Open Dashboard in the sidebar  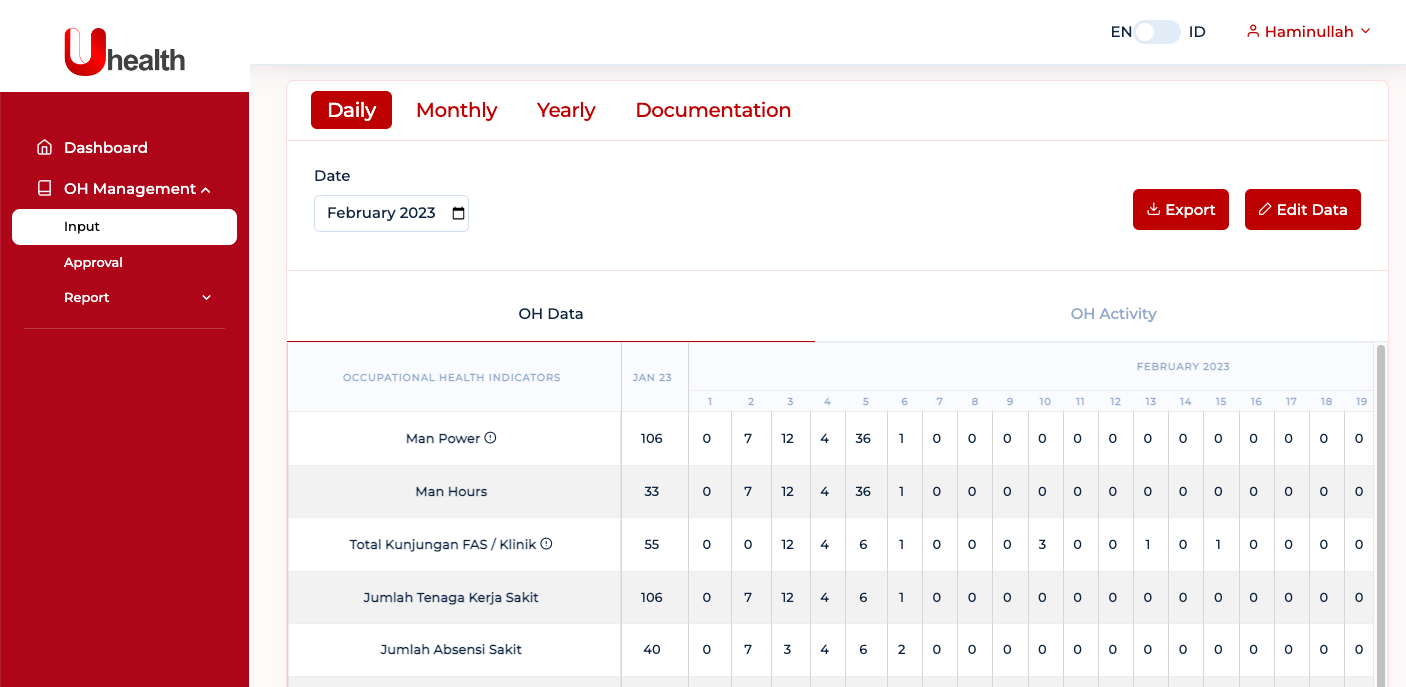(x=105, y=147)
